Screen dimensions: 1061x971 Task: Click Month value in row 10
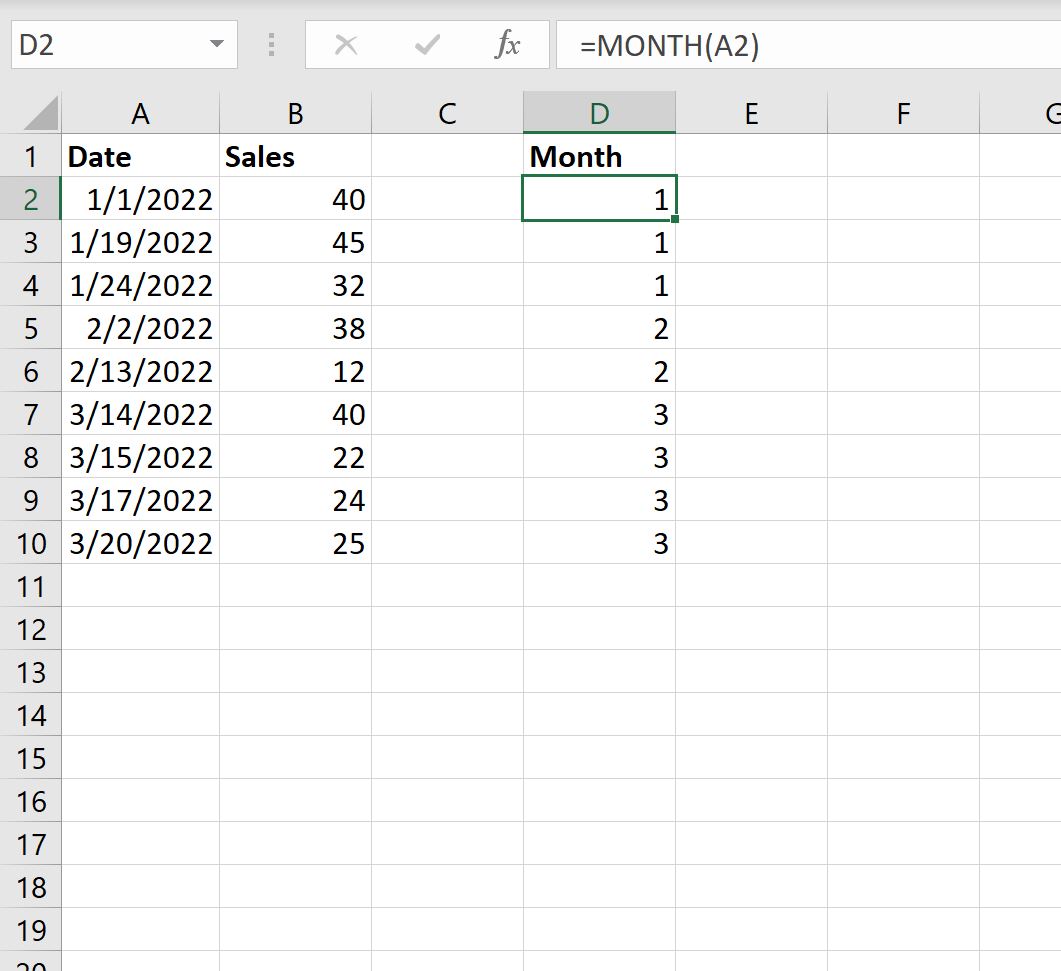pyautogui.click(x=600, y=543)
